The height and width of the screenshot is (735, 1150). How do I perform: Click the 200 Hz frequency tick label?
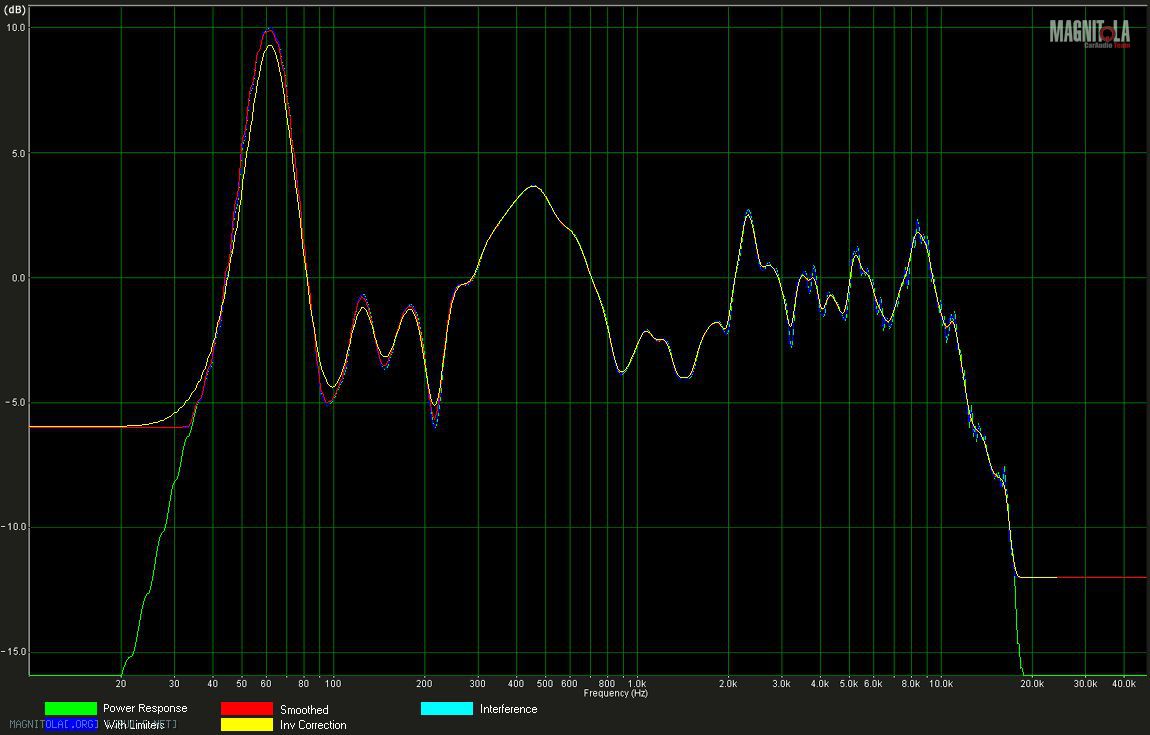[425, 684]
